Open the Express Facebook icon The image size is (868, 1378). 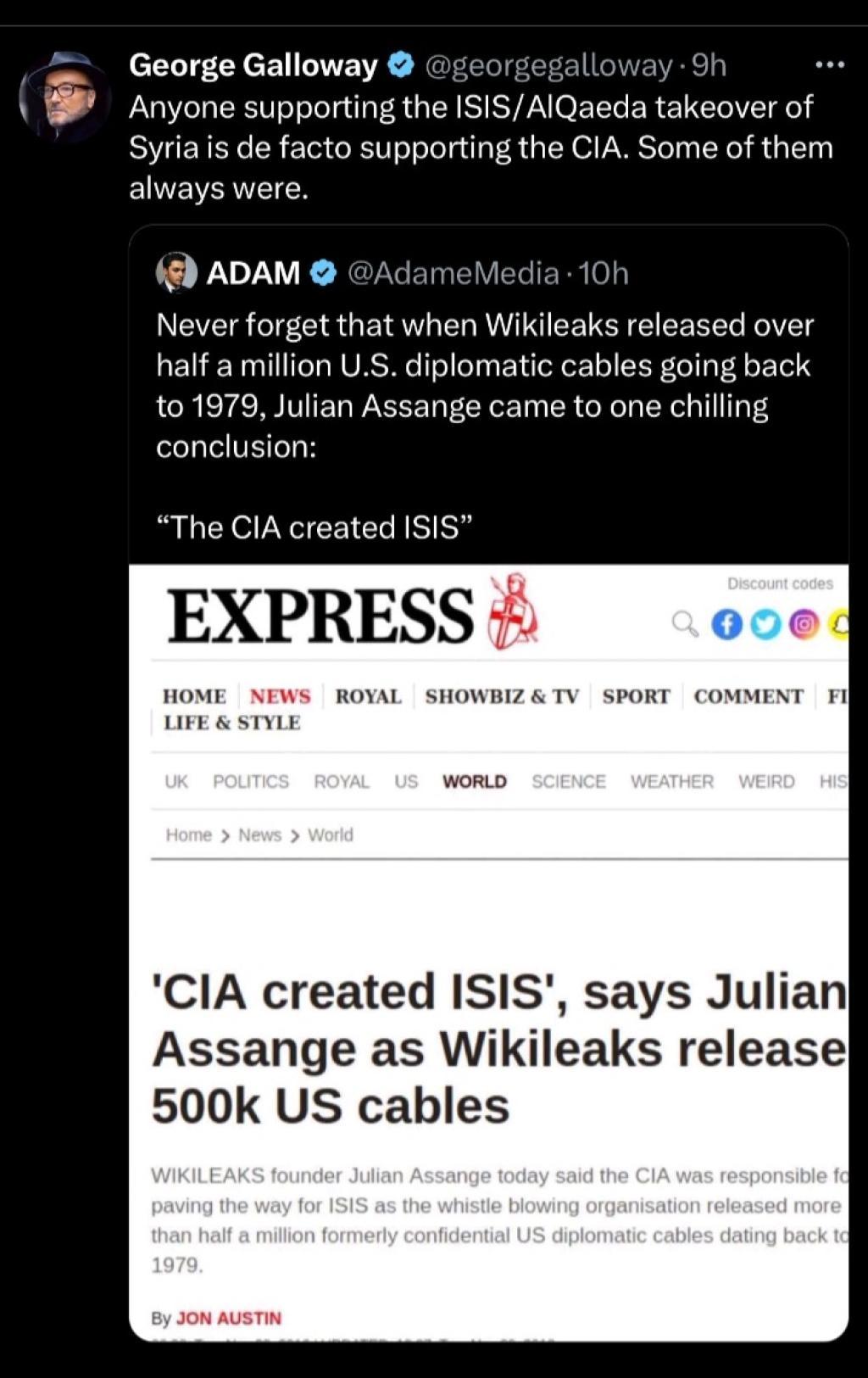(727, 624)
